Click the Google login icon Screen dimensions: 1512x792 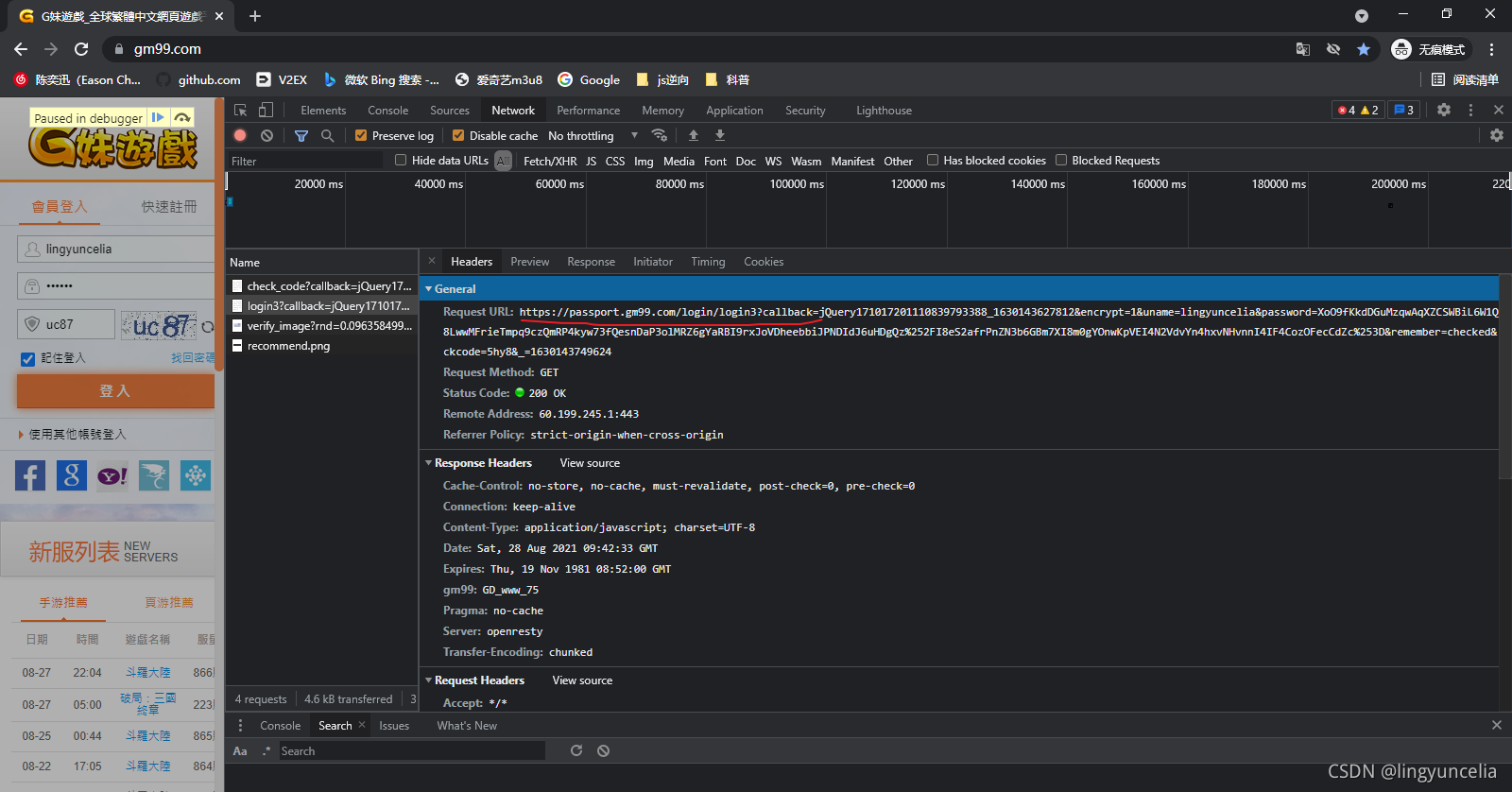[72, 475]
